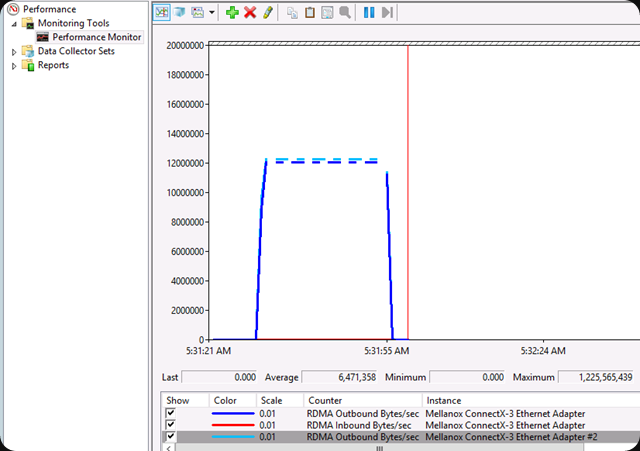Image resolution: width=640 pixels, height=451 pixels.
Task: Click red vertical time marker on graph
Action: pos(408,192)
